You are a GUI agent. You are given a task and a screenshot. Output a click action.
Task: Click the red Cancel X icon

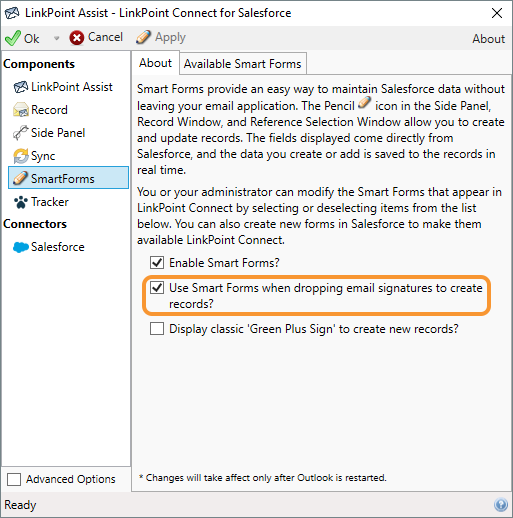pos(76,38)
